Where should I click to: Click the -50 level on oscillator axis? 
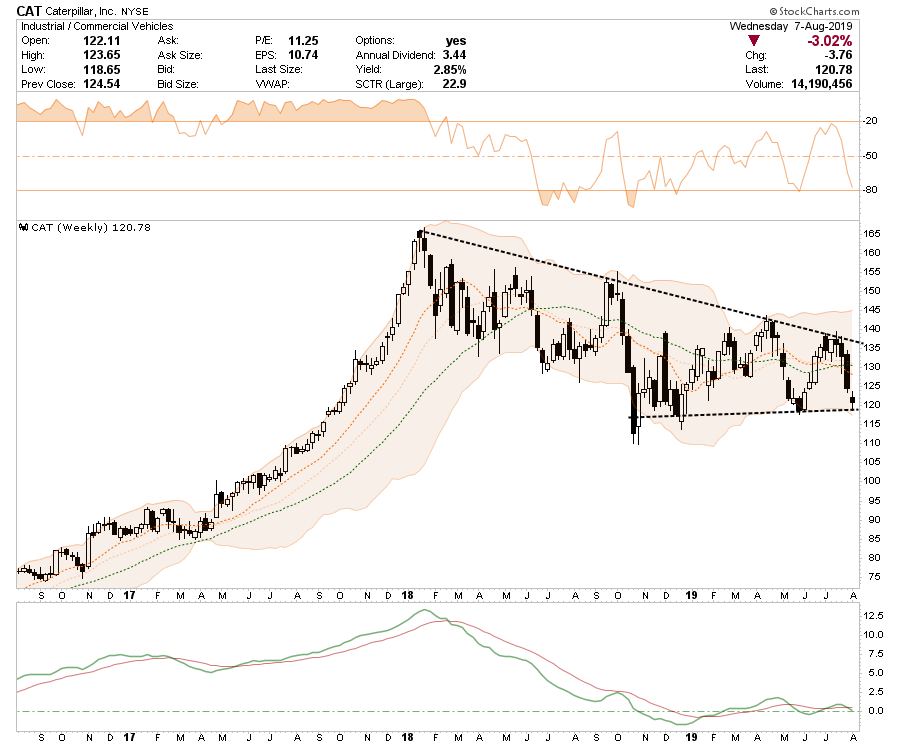[871, 156]
